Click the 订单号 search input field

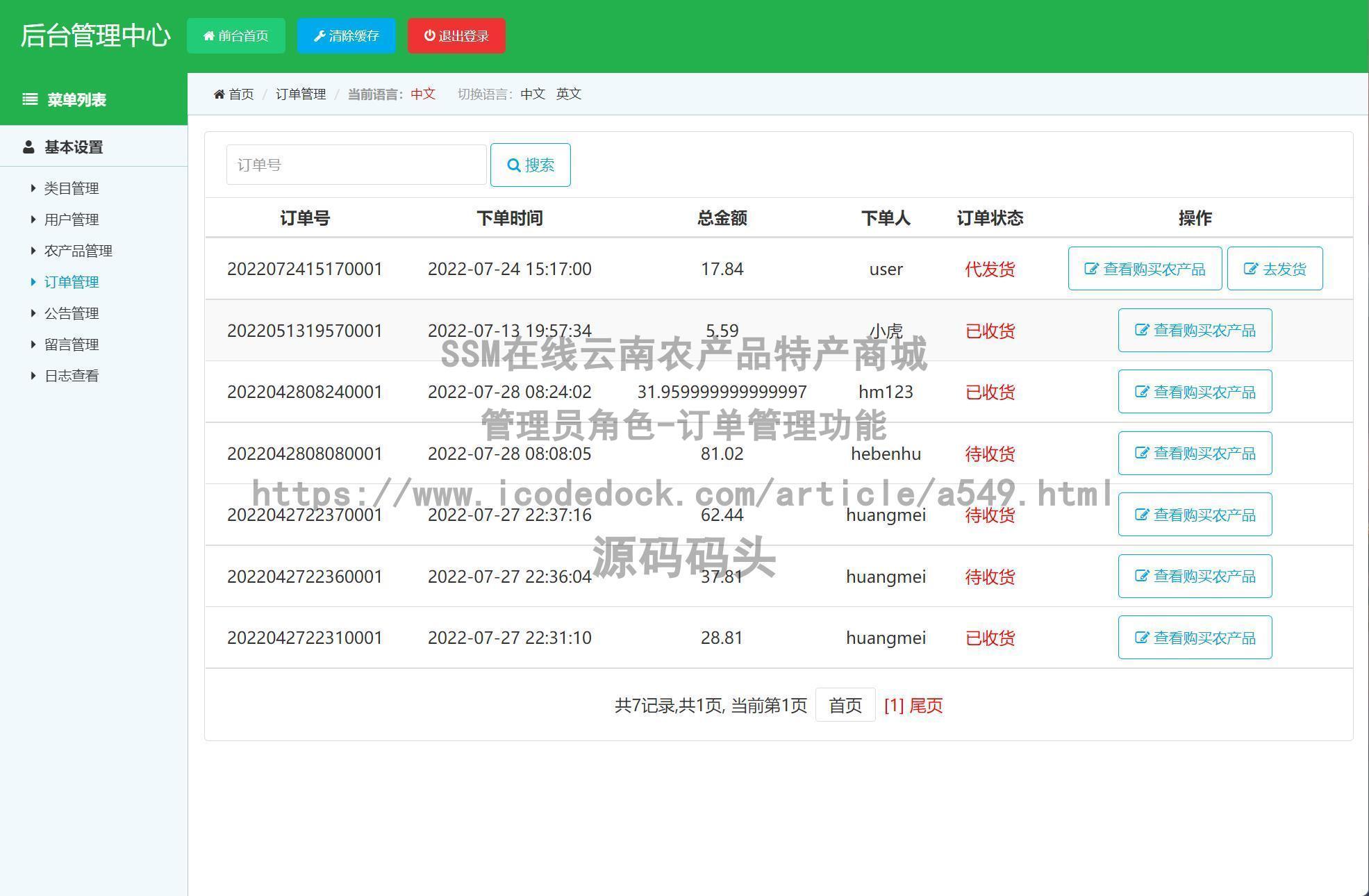356,165
